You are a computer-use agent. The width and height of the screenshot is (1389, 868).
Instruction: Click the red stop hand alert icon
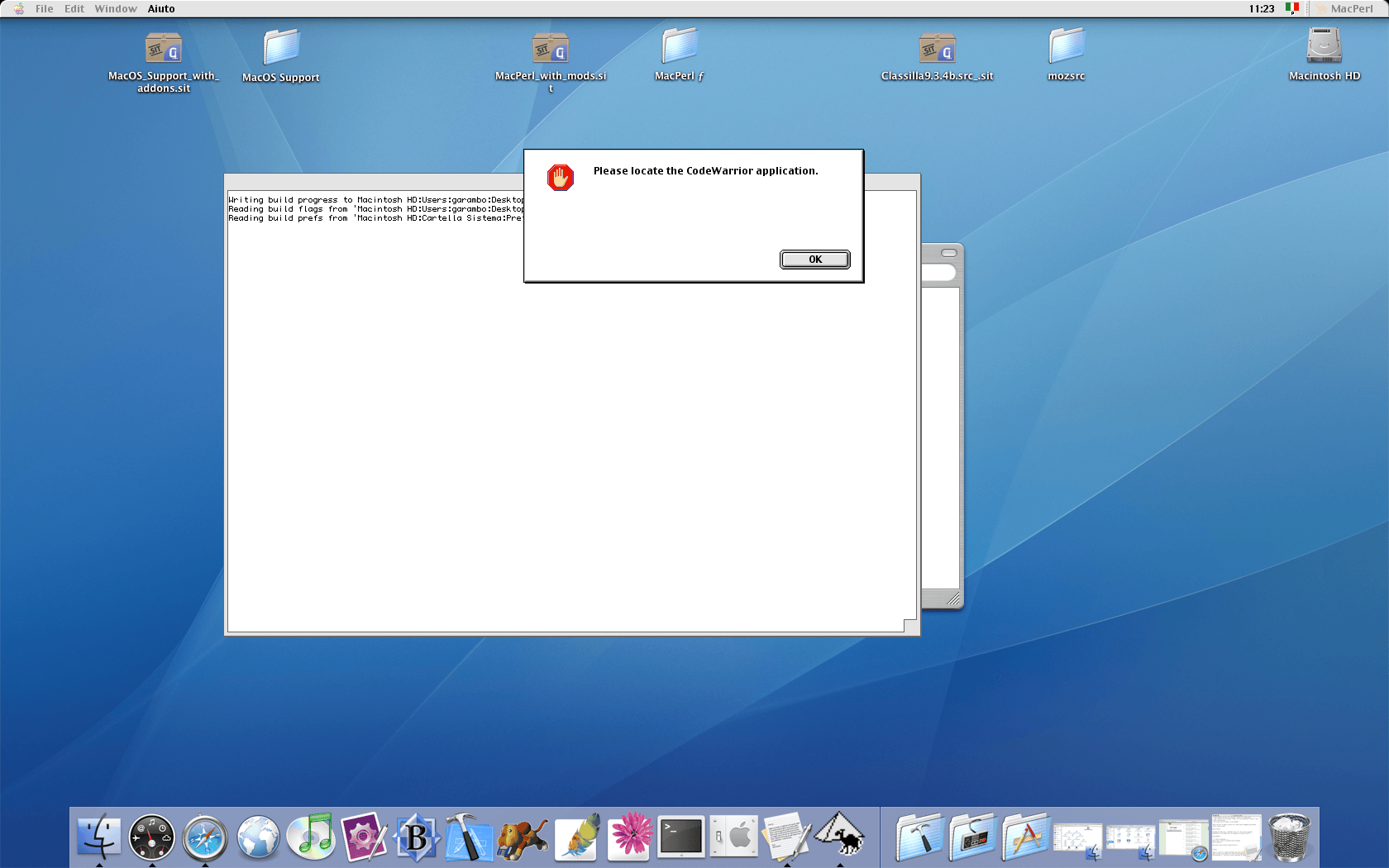(561, 177)
